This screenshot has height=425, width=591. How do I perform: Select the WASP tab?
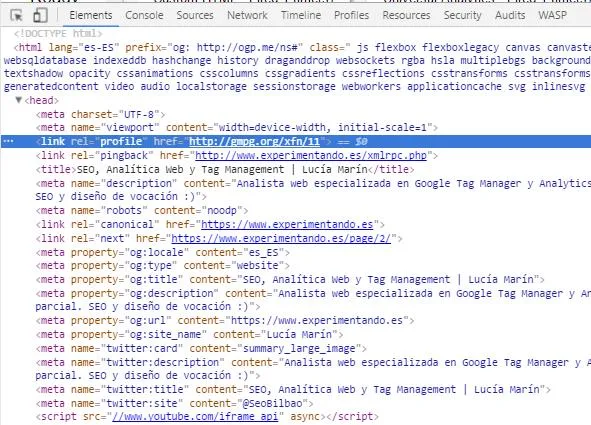(x=552, y=15)
